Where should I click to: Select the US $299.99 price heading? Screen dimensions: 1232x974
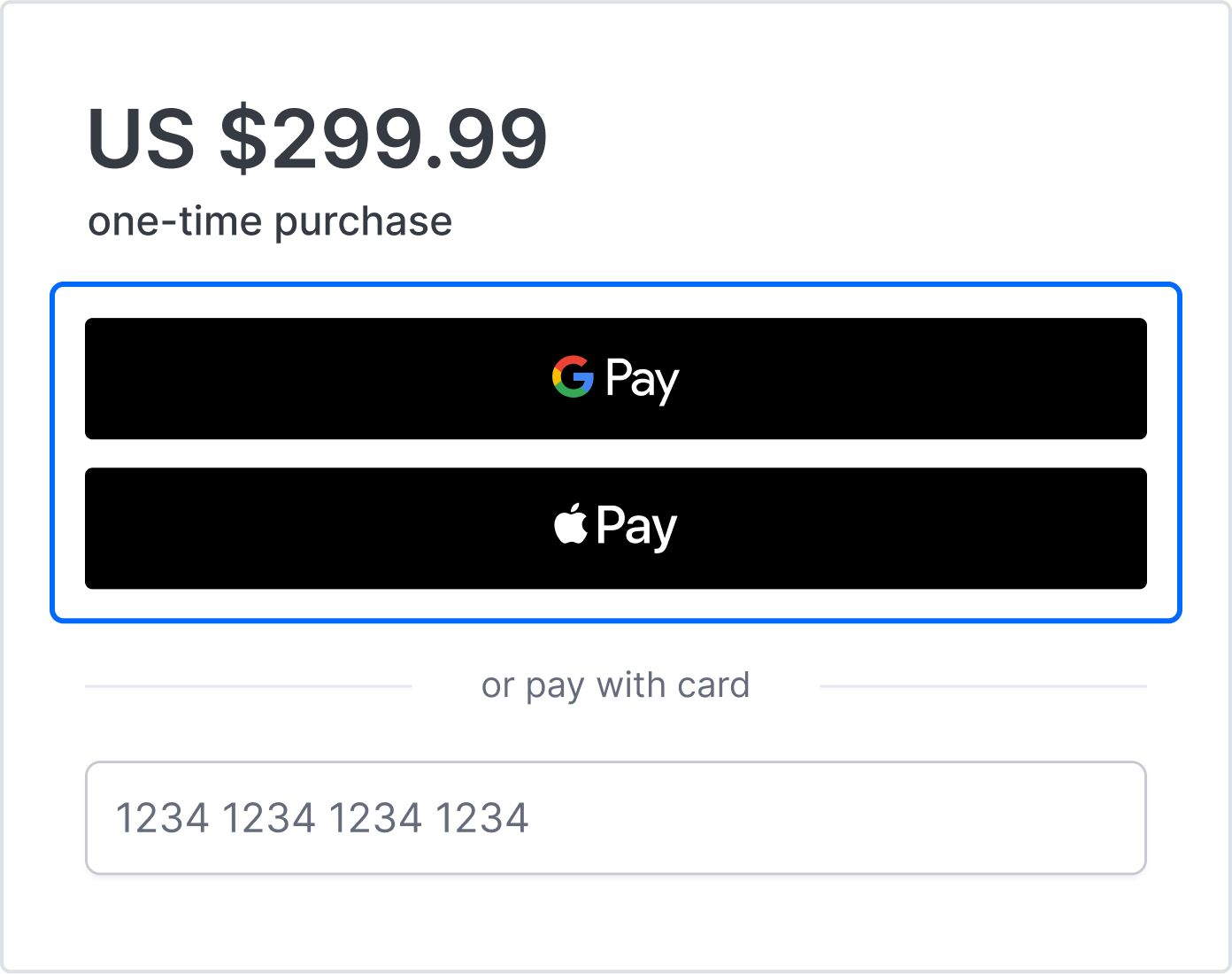(318, 139)
